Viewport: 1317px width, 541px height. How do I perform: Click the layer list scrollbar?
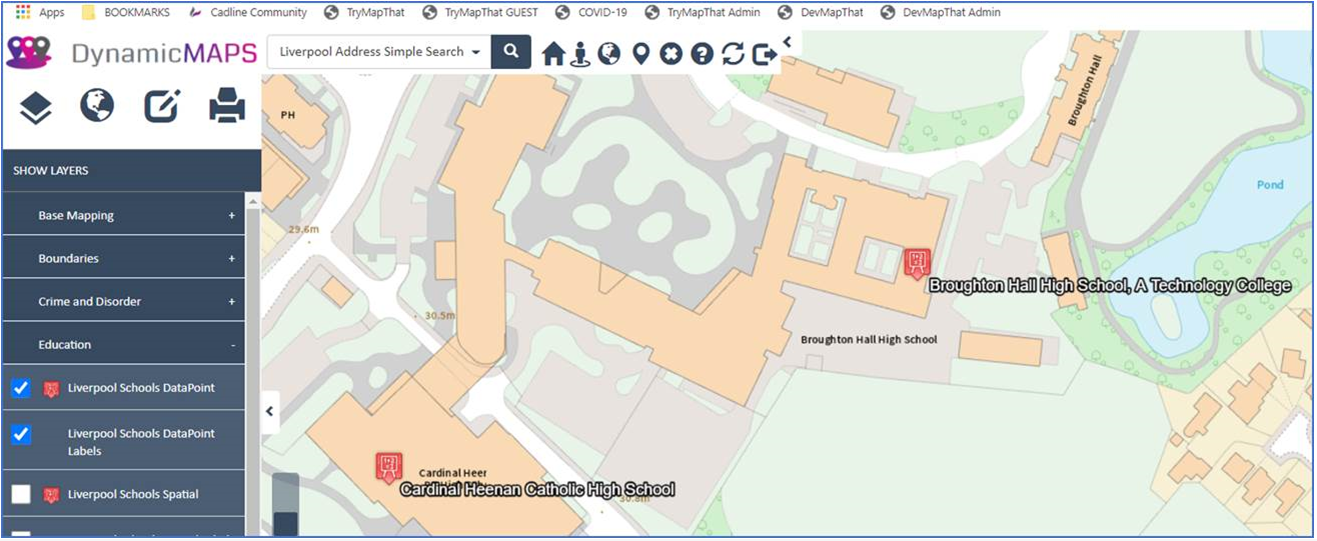pos(253,365)
